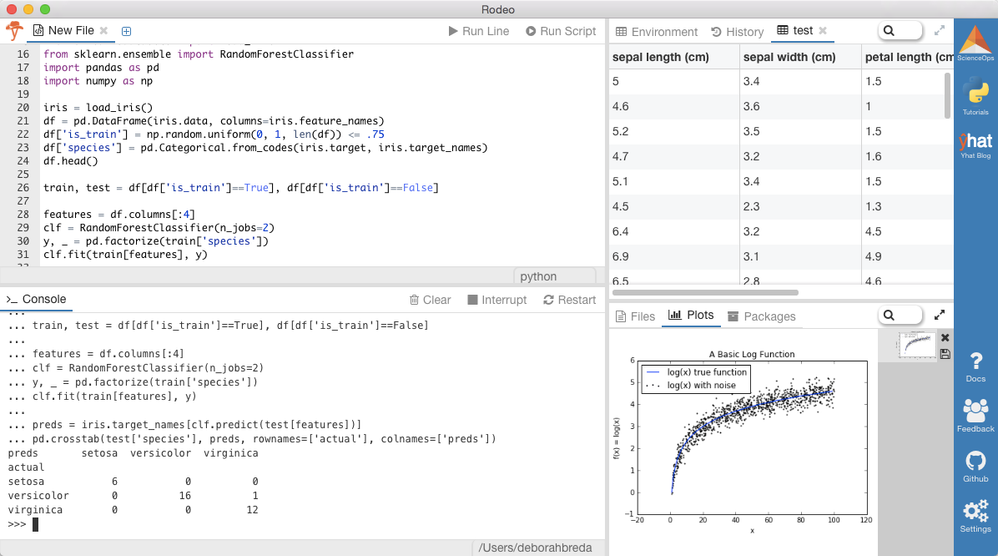Click the Rodeo logo icon
The image size is (998, 556).
click(x=14, y=31)
